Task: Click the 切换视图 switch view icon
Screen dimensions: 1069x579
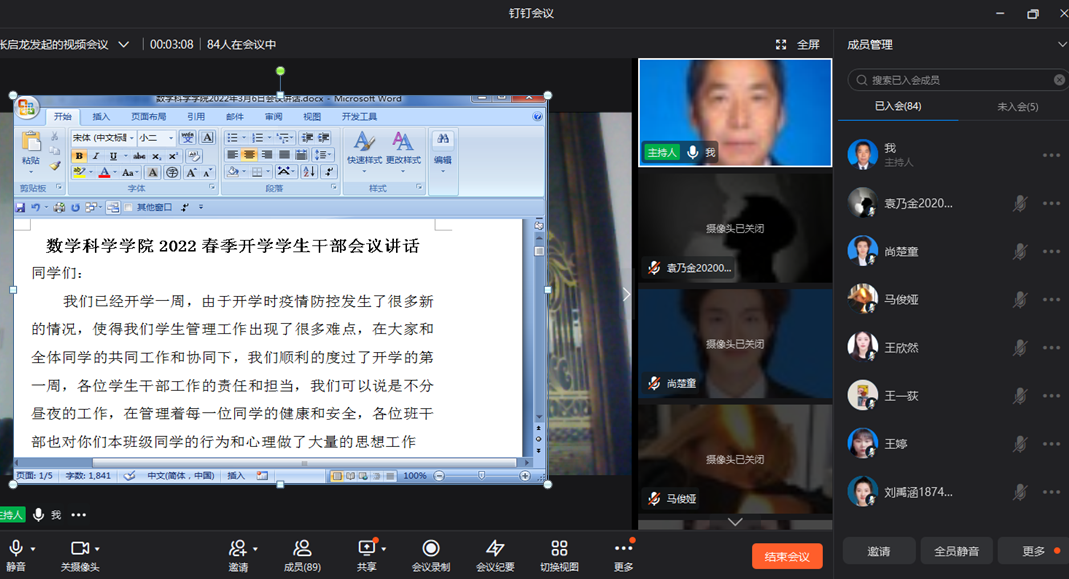Action: 559,548
